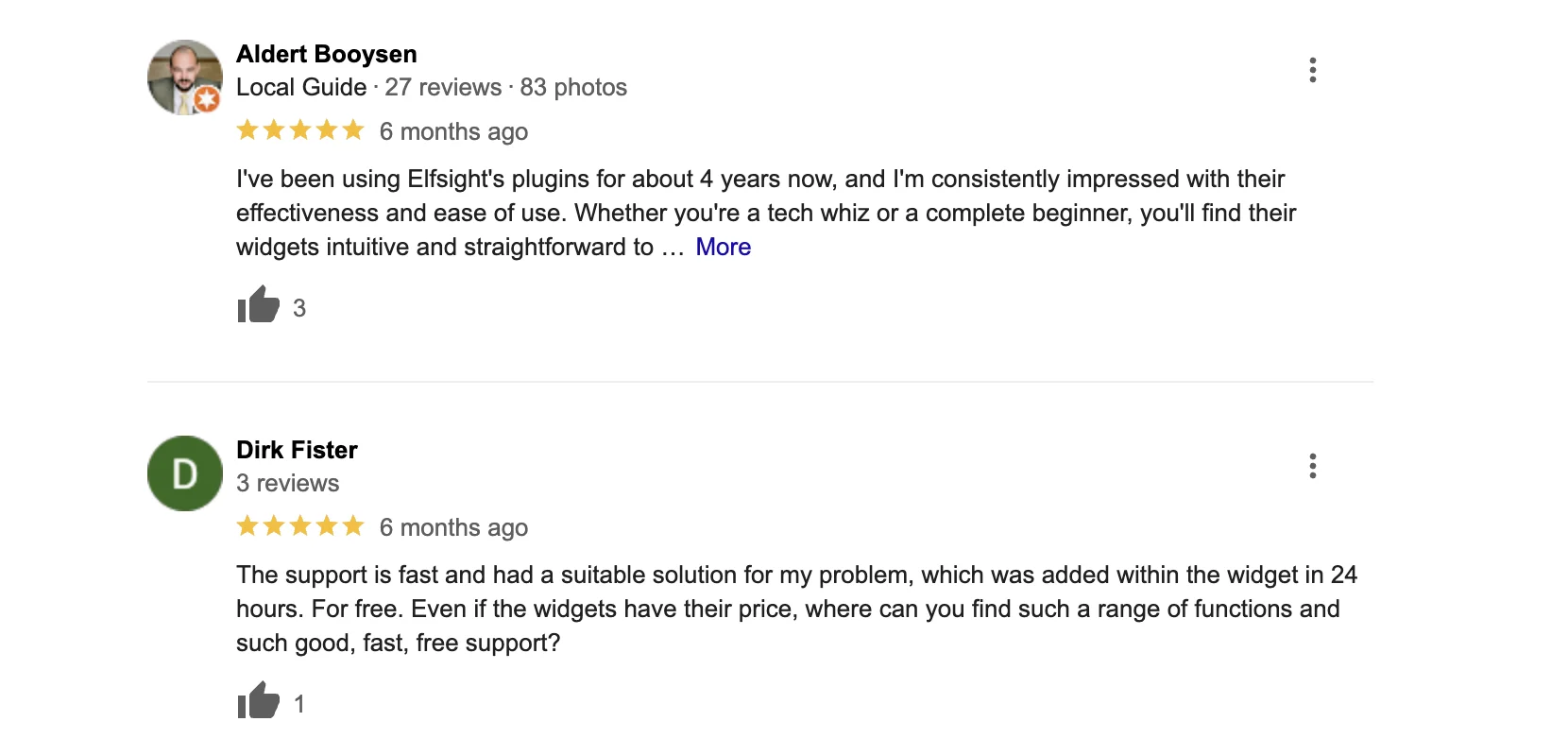
Task: Click the 3 like count next to thumbs-up
Action: click(299, 307)
